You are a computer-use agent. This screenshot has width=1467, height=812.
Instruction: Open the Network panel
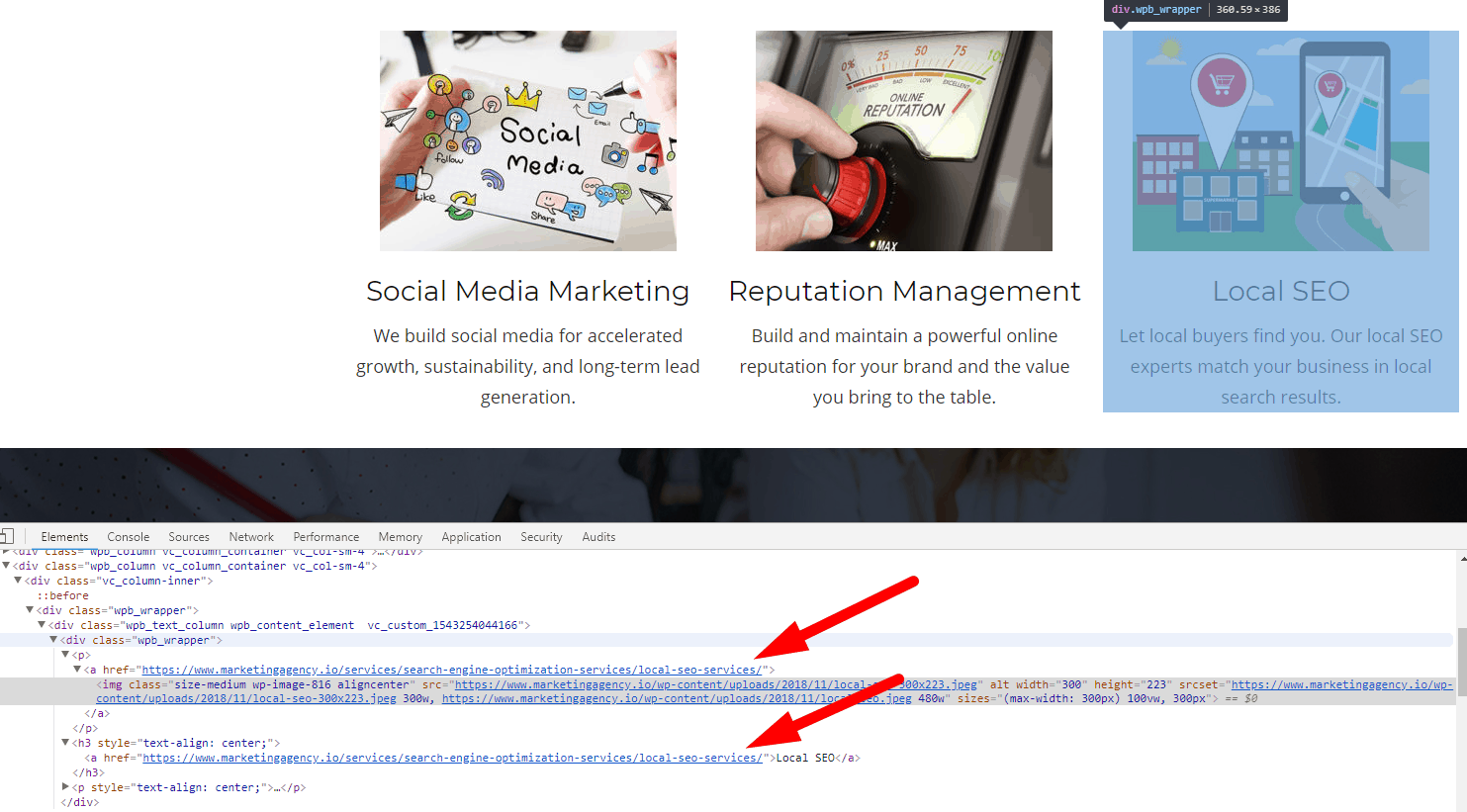(250, 536)
